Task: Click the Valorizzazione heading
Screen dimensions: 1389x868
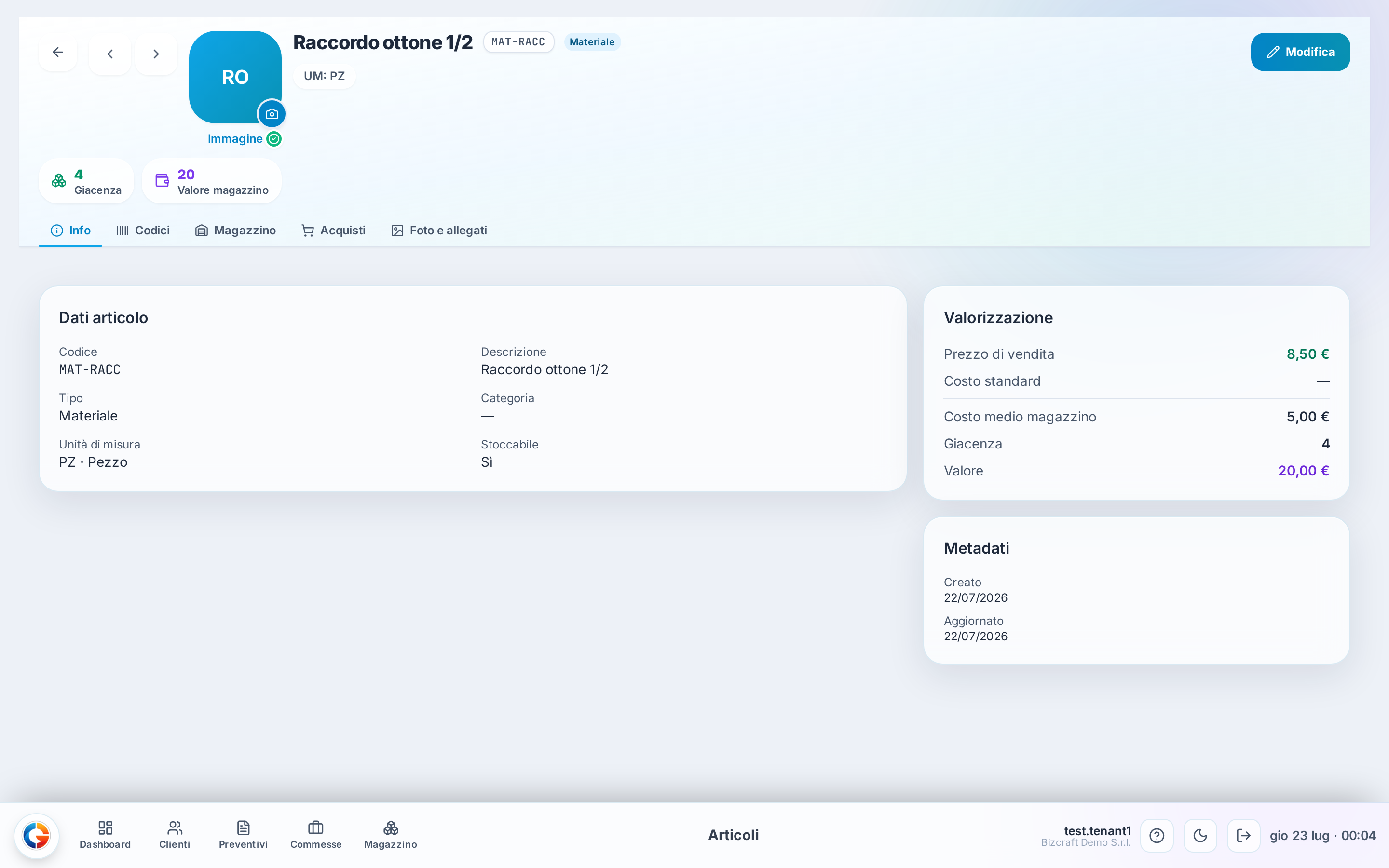Action: coord(998,318)
